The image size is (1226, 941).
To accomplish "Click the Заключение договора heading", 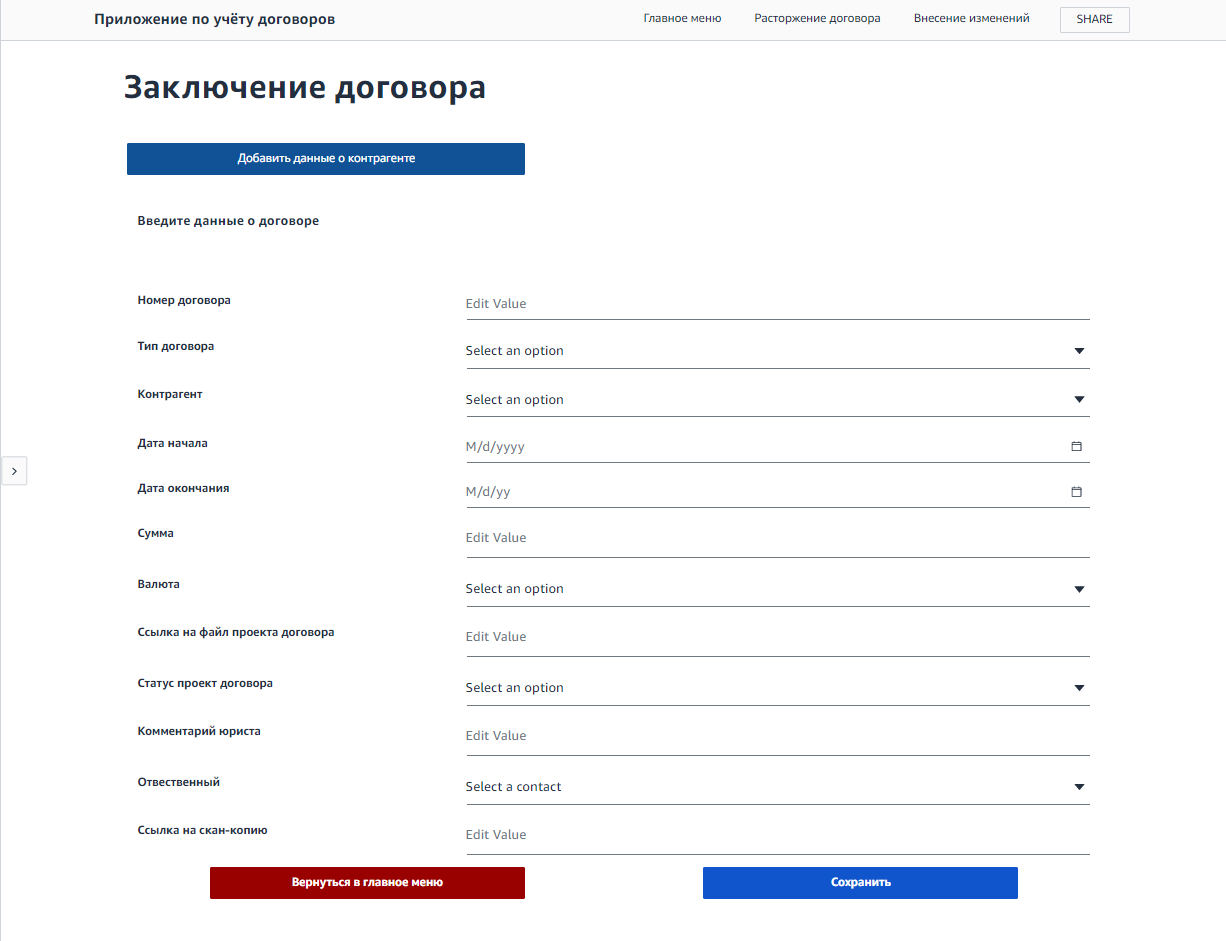I will click(305, 88).
